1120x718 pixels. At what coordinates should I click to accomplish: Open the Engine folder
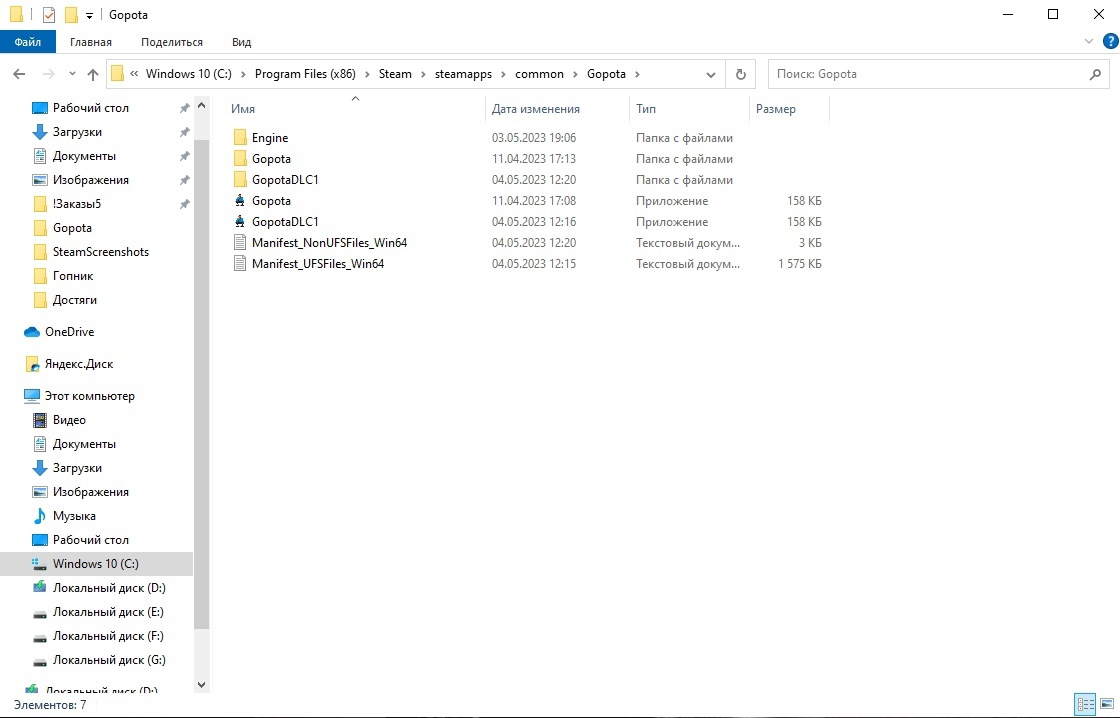point(269,138)
